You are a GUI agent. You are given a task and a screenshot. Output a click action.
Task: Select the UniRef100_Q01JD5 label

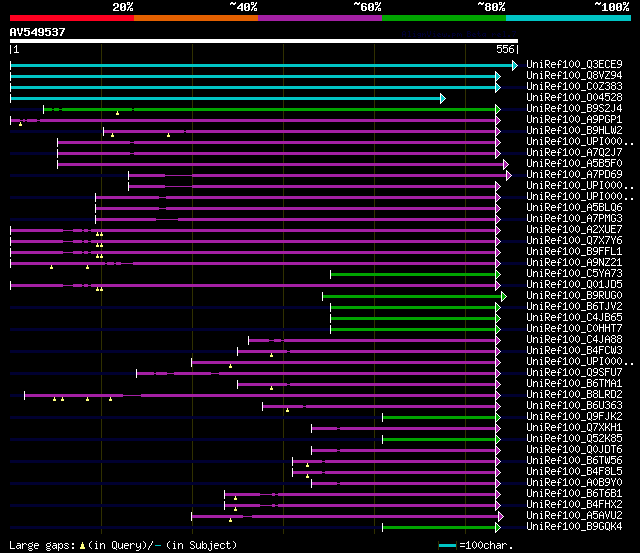(574, 285)
